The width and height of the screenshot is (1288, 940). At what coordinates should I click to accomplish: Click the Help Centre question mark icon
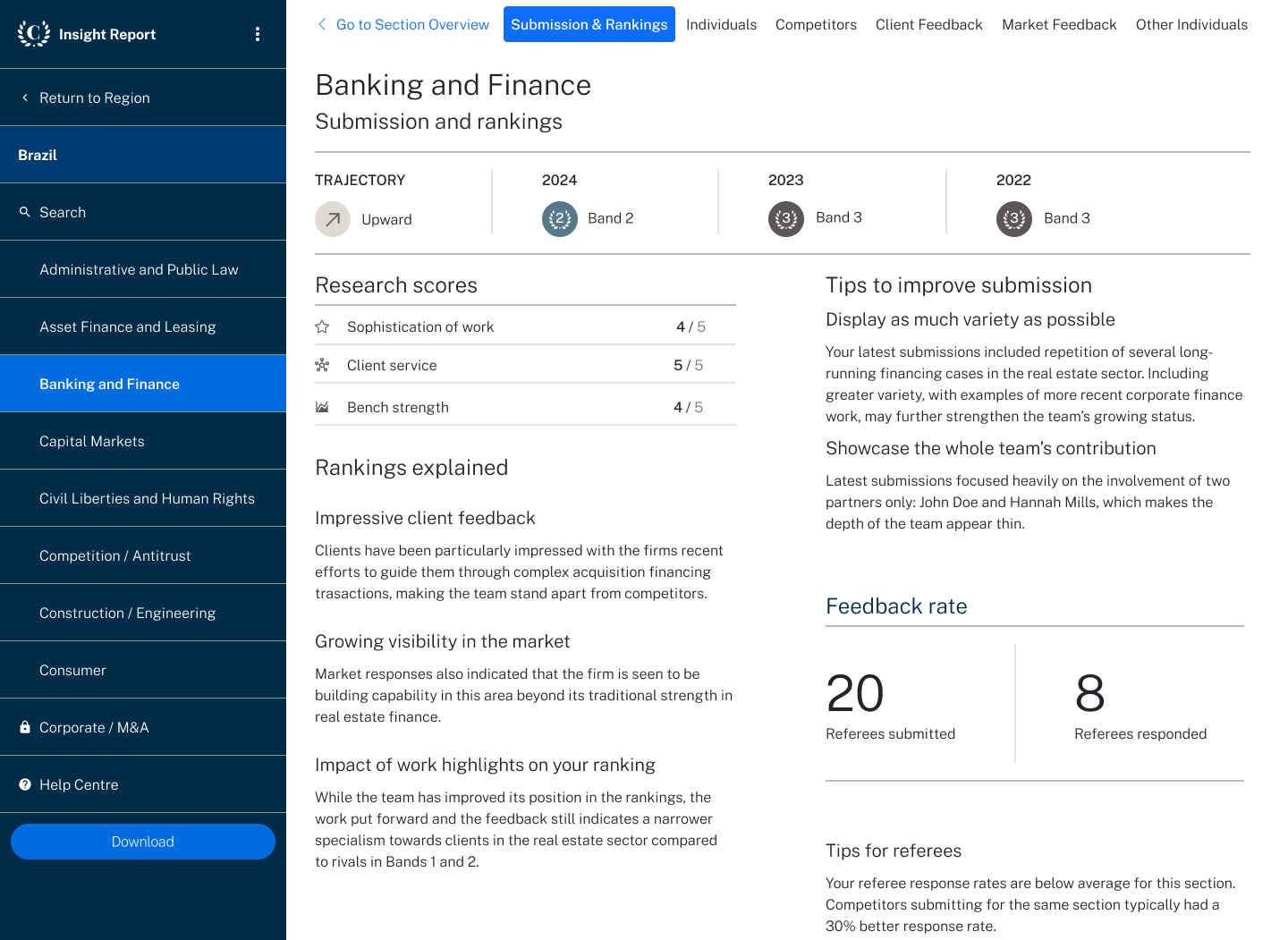(24, 784)
